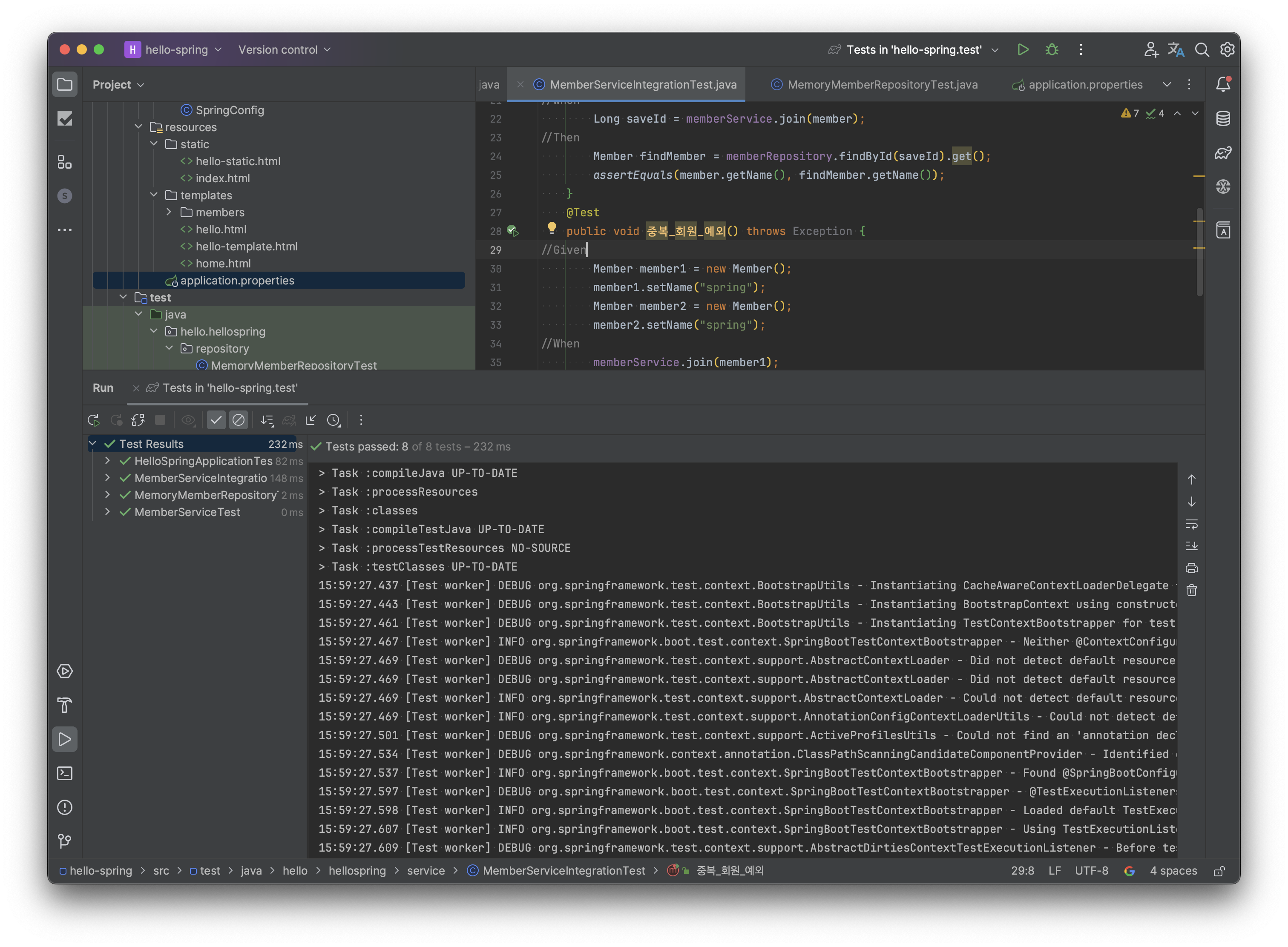Open the Structure tool window icon
Viewport: 1288px width, 947px height.
pos(65,162)
